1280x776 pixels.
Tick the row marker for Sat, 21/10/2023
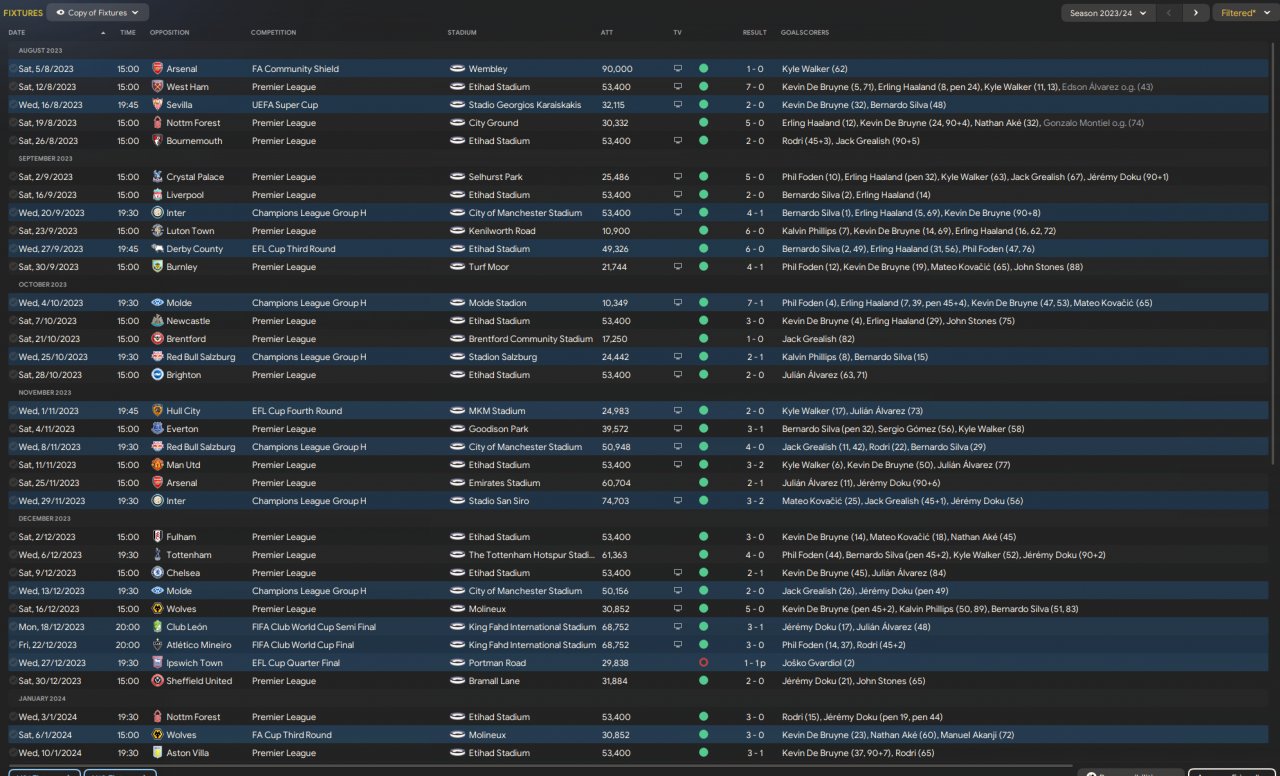13,339
